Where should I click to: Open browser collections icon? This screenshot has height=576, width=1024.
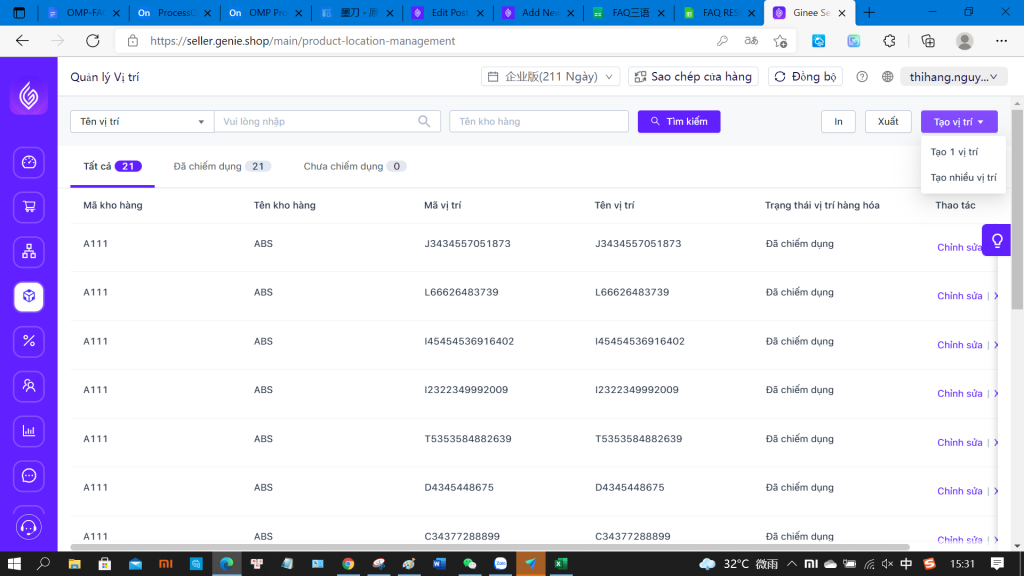coord(928,40)
